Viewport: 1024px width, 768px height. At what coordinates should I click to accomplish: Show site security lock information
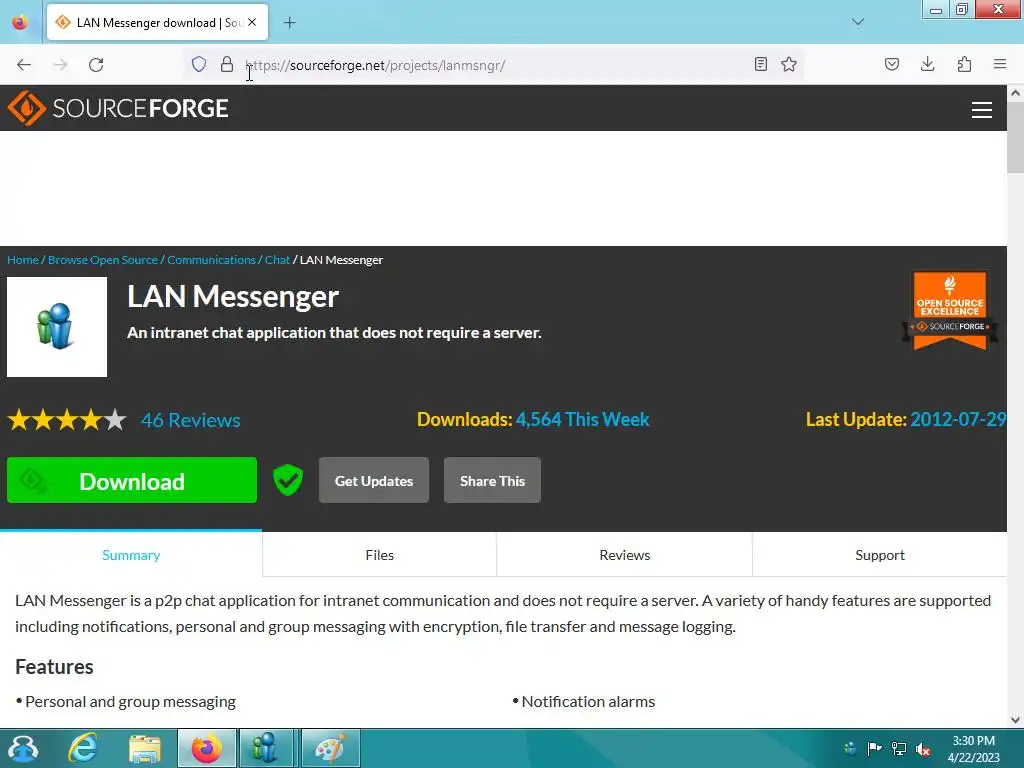tap(227, 64)
